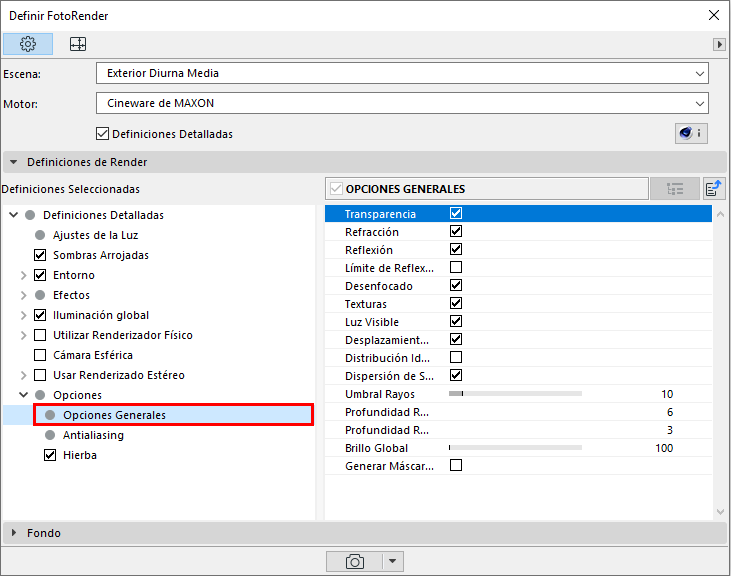The image size is (731, 576).
Task: Click the Cinema 4D info icon button
Action: 691,134
